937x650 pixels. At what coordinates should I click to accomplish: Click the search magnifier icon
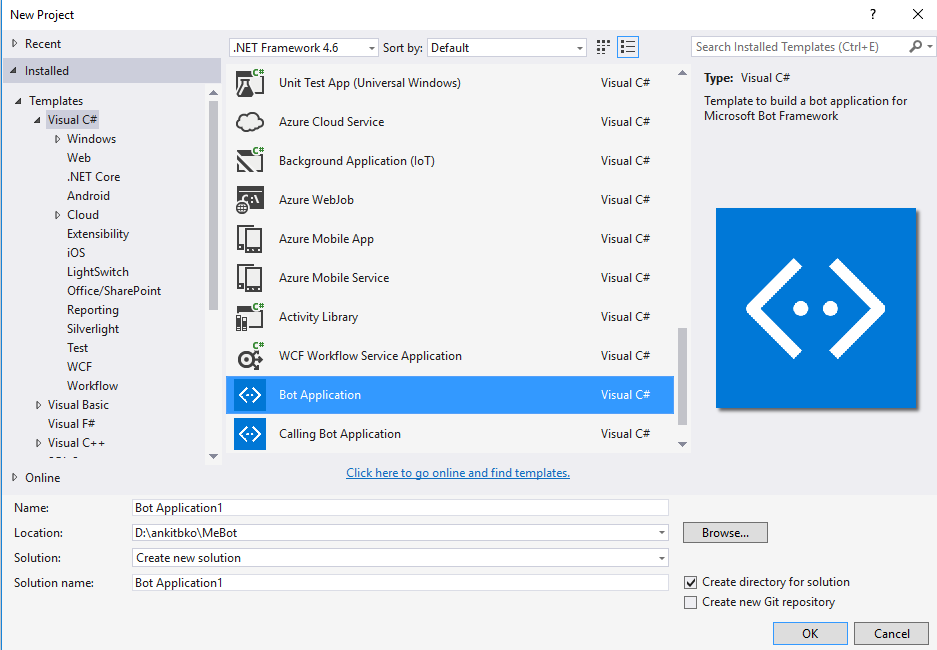click(x=915, y=47)
